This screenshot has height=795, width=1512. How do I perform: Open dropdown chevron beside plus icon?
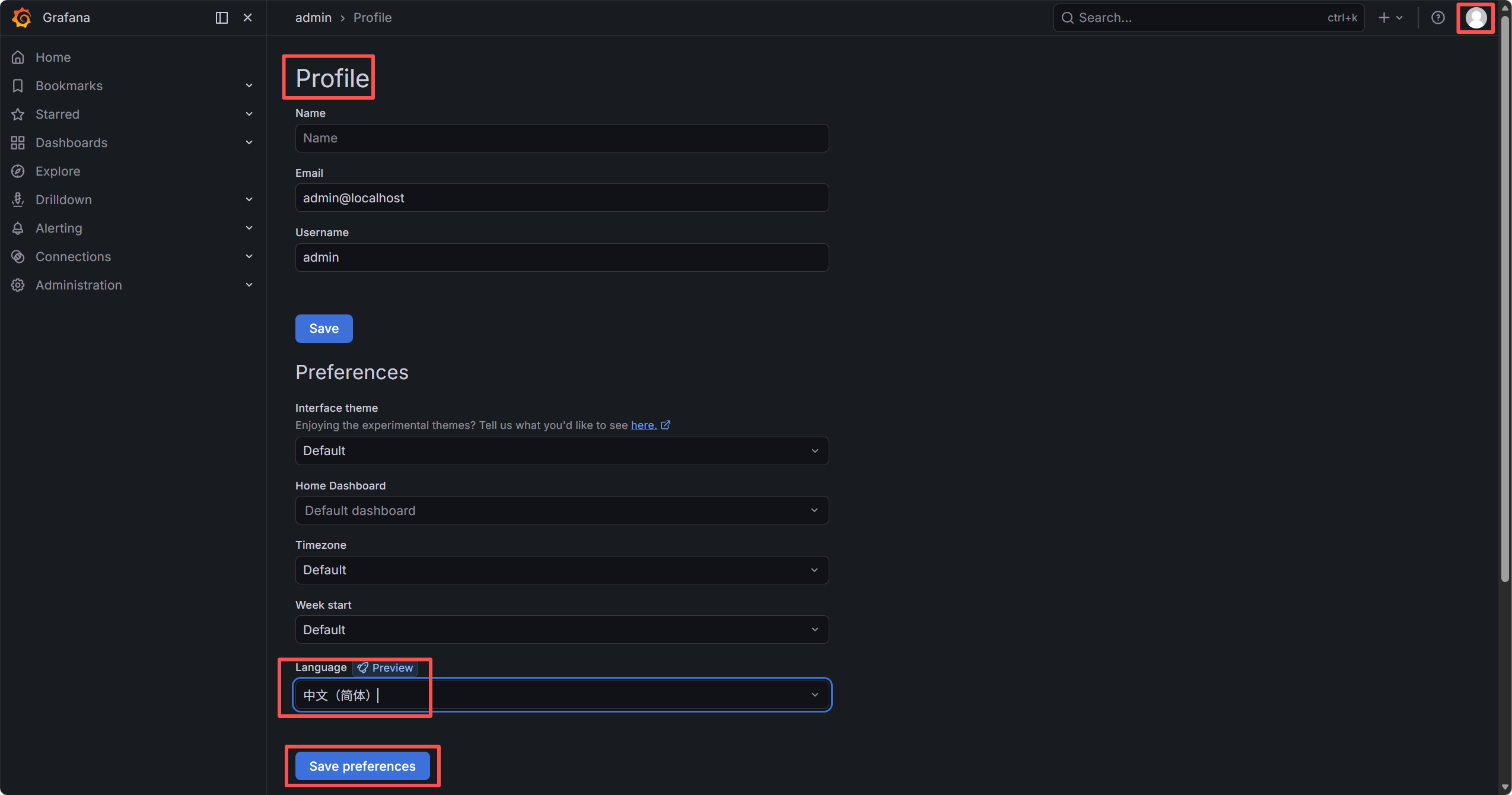(x=1399, y=18)
